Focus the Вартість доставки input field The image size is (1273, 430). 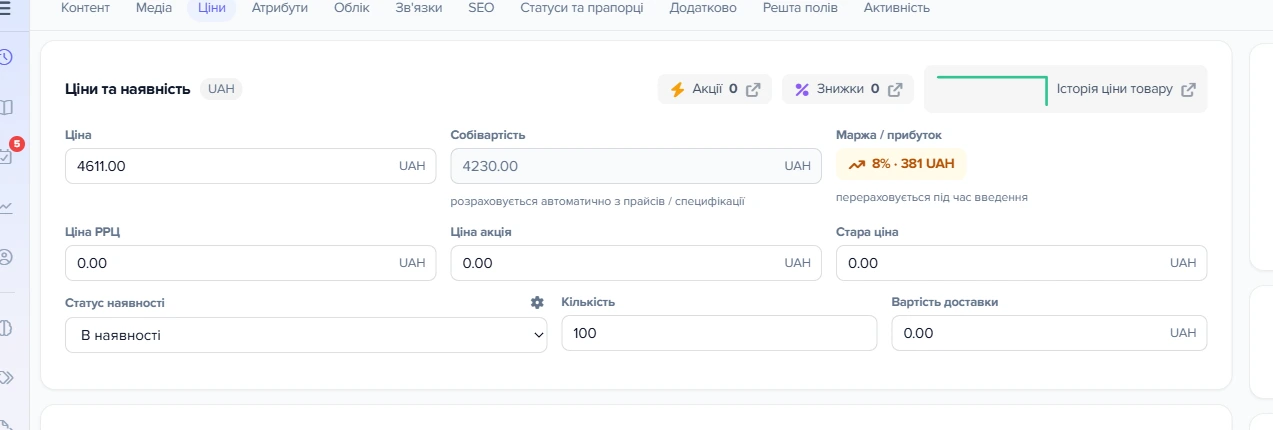[1049, 333]
